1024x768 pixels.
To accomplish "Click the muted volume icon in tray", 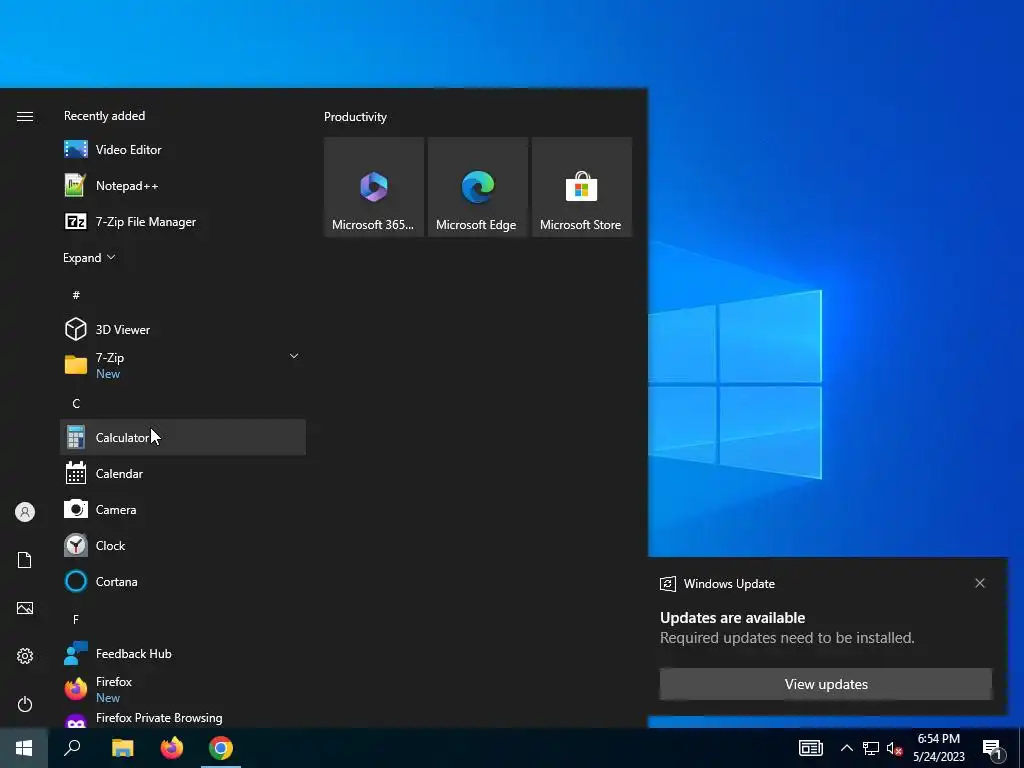I will 894,748.
